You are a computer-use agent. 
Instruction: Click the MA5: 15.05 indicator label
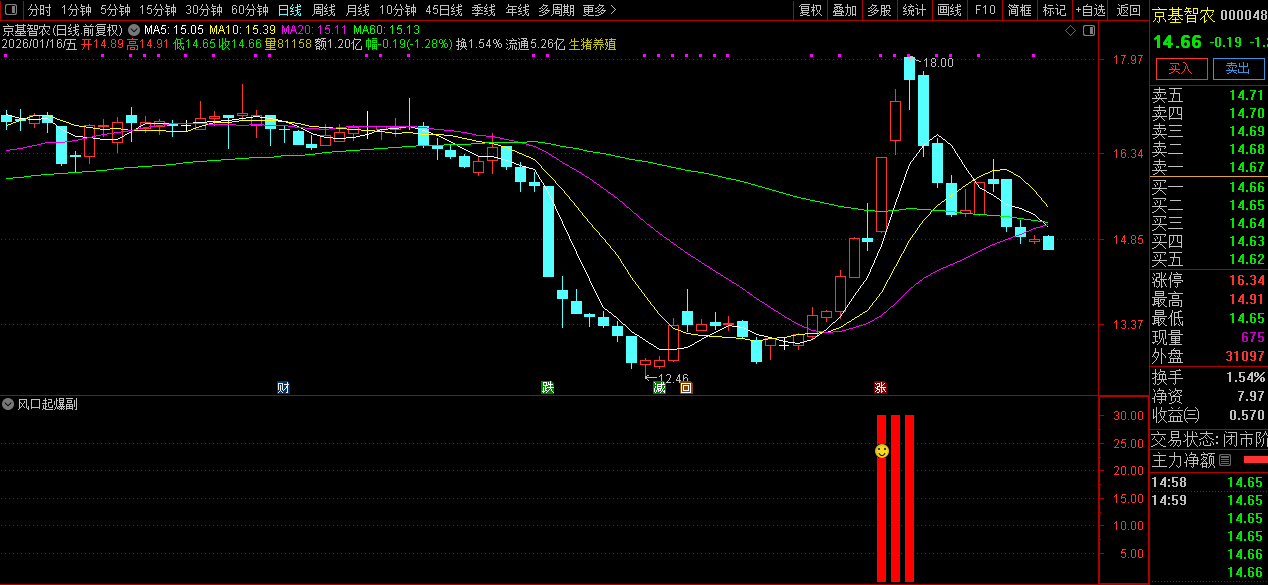pos(174,30)
